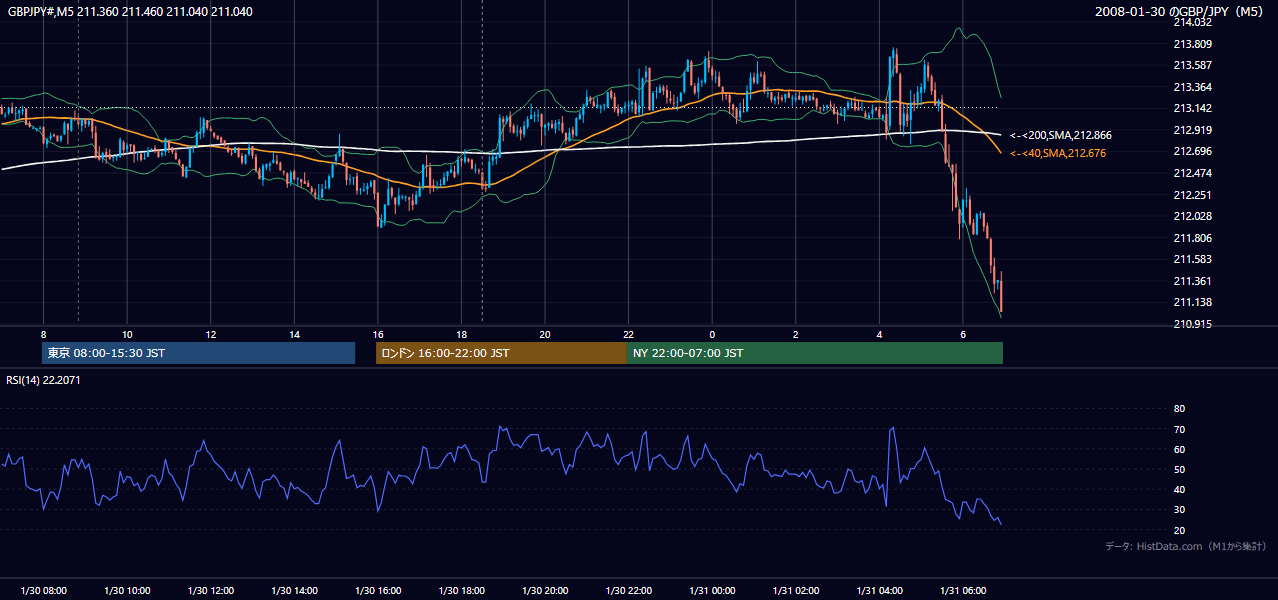Click RSI axis level 60

1179,449
